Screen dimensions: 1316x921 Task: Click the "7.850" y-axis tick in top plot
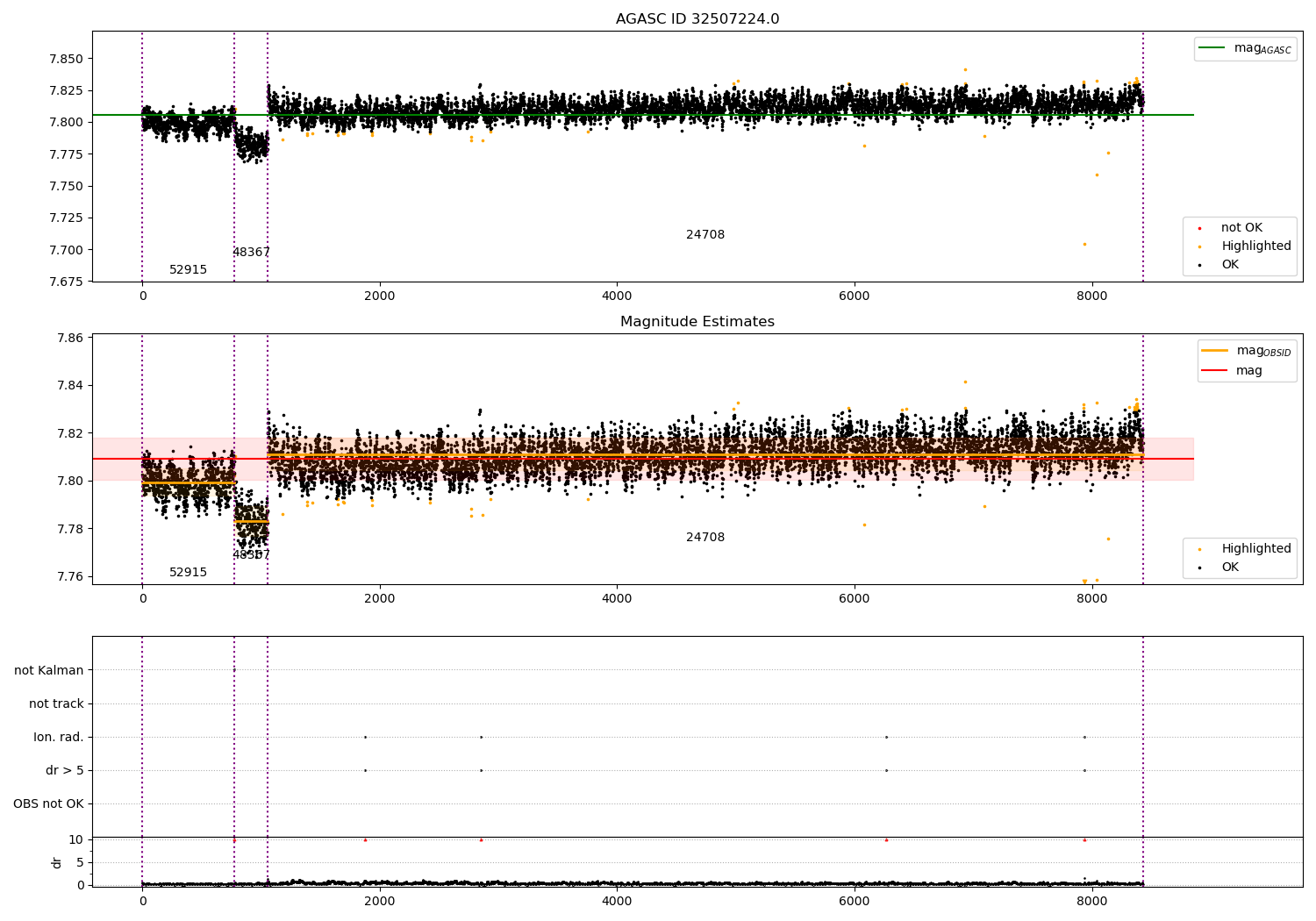(67, 59)
